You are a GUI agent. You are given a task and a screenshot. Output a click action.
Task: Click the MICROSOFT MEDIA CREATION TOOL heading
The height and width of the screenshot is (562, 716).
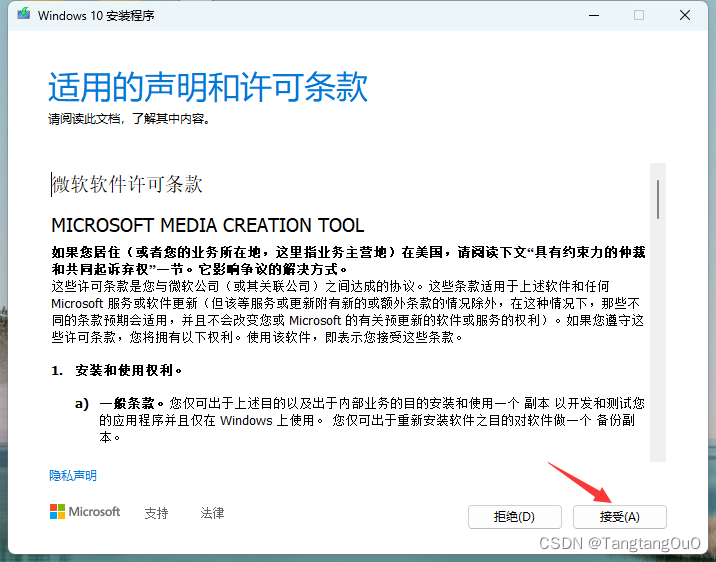[208, 226]
